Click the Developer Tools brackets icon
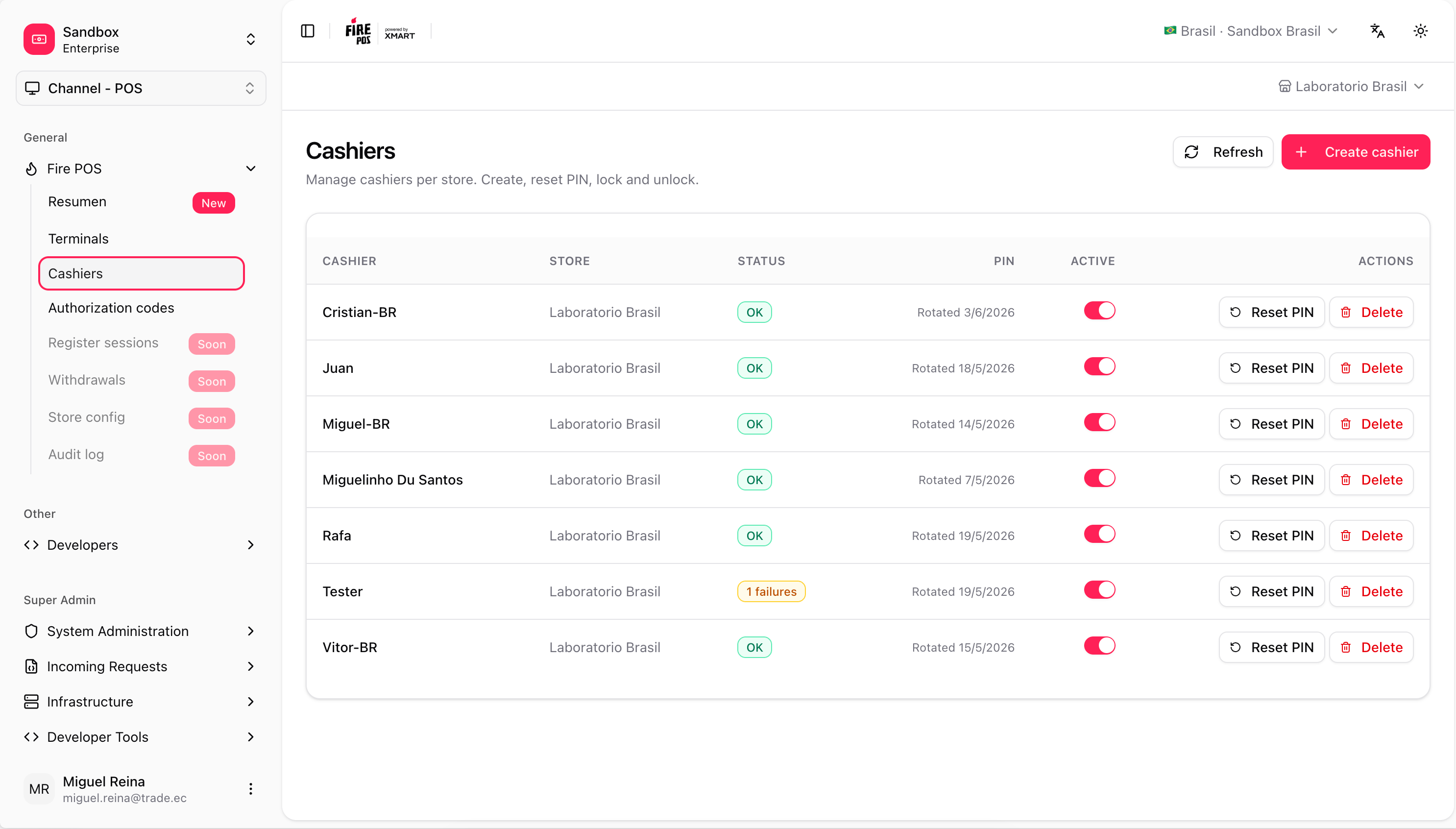The image size is (1456, 829). click(x=31, y=737)
